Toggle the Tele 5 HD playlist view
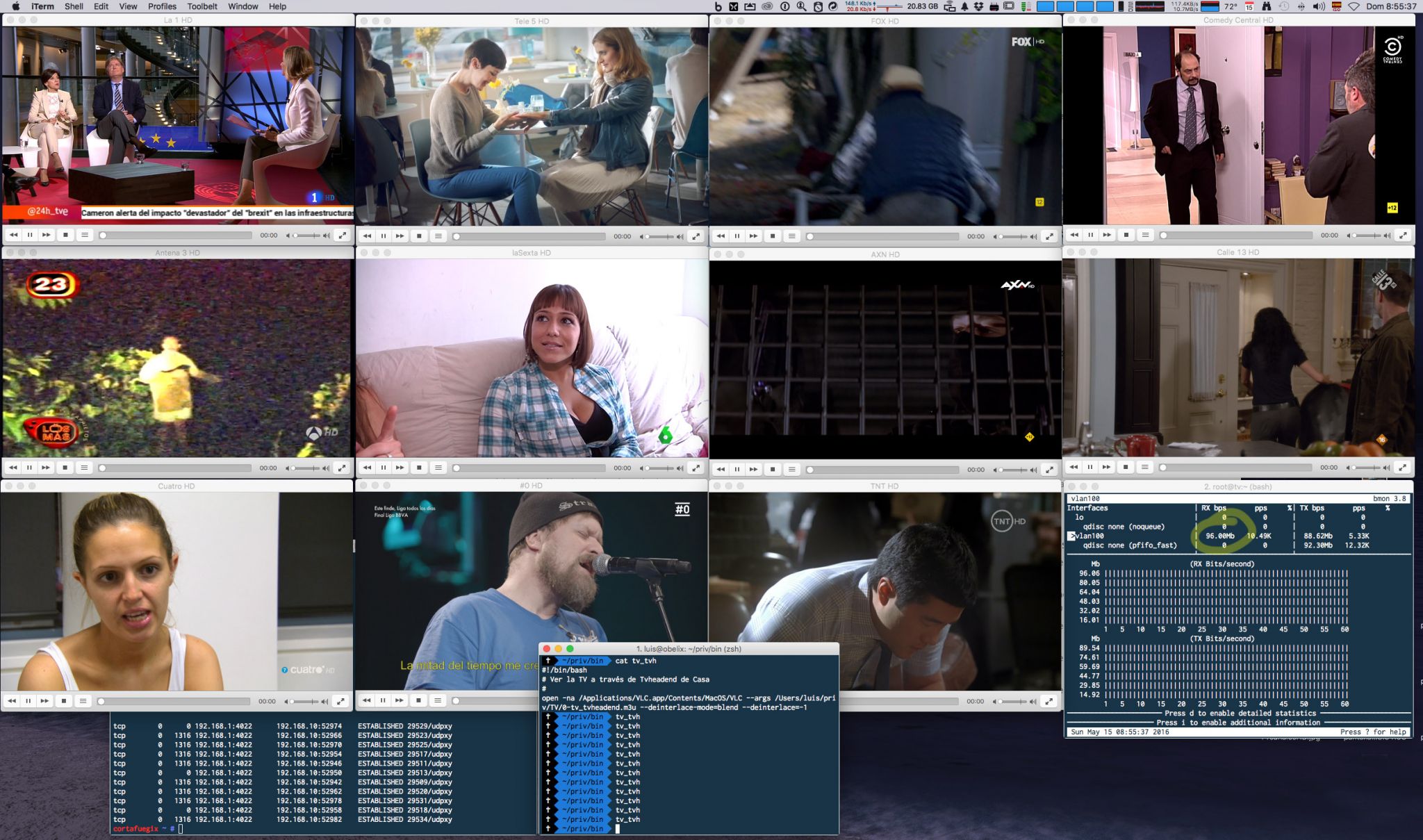This screenshot has height=840, width=1423. tap(438, 236)
